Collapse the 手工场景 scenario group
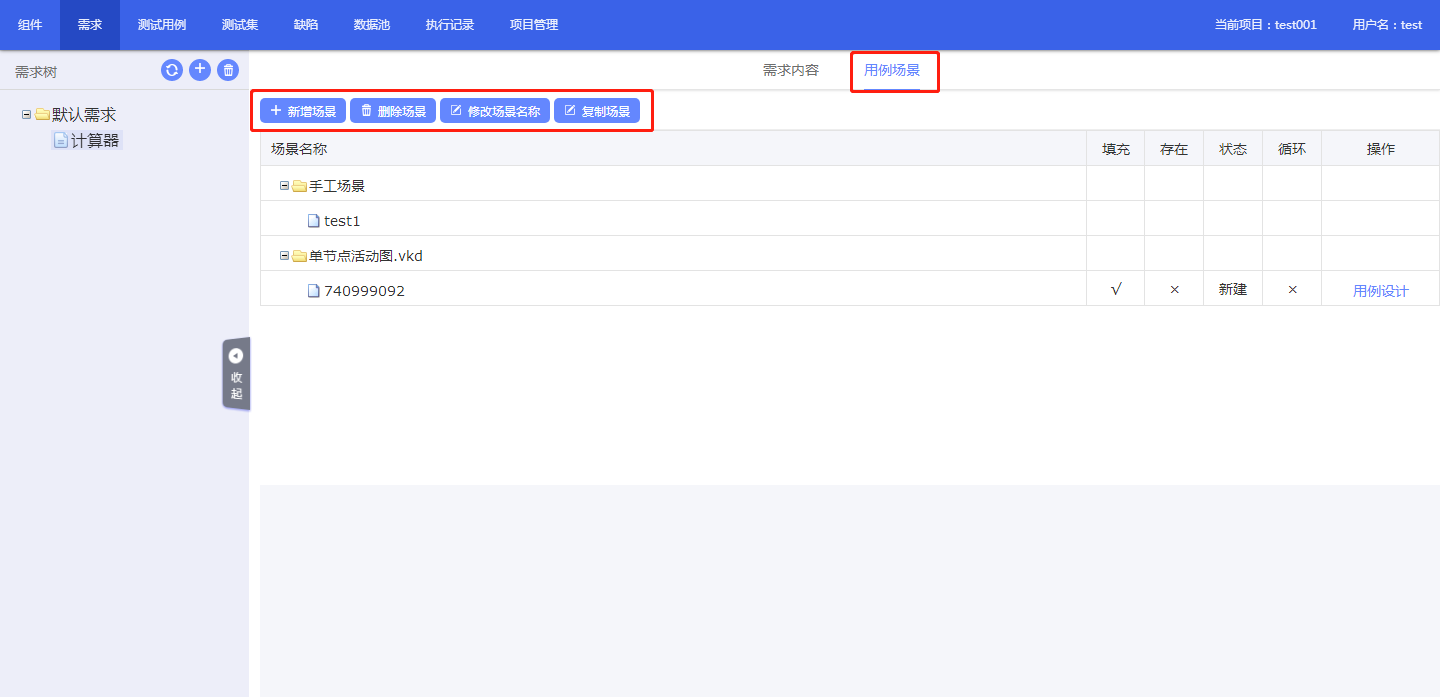The image size is (1440, 697). click(x=284, y=186)
